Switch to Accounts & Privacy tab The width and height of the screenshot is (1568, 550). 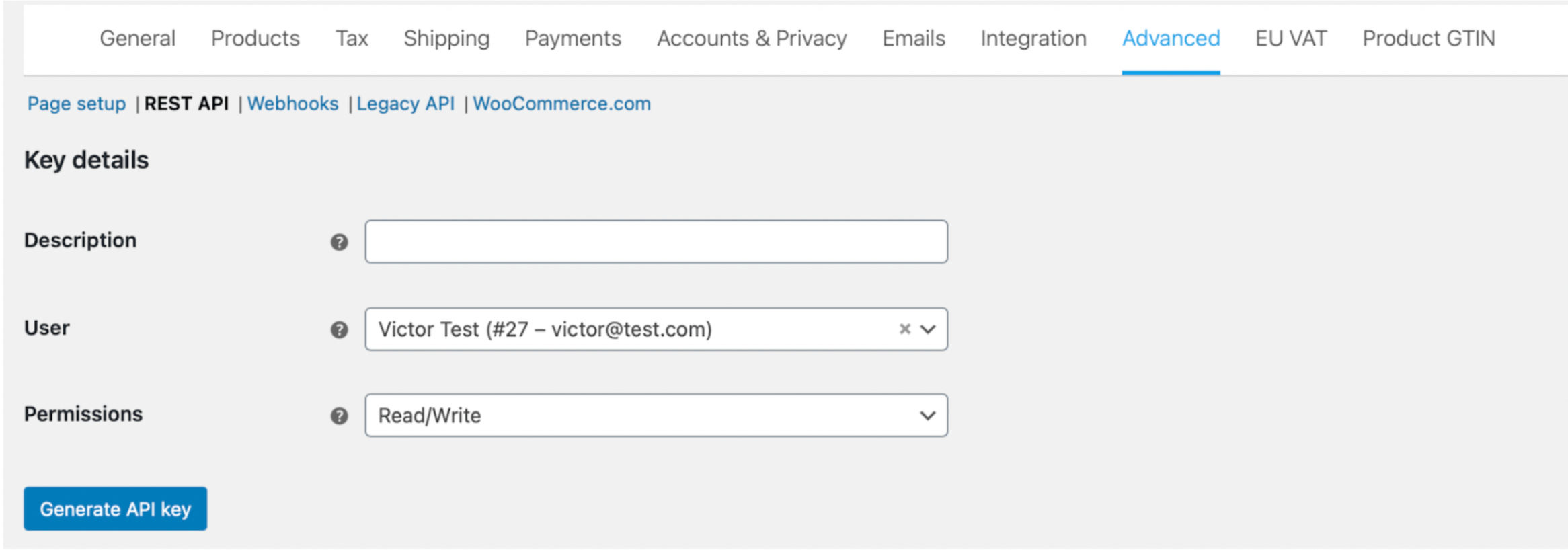(x=752, y=38)
